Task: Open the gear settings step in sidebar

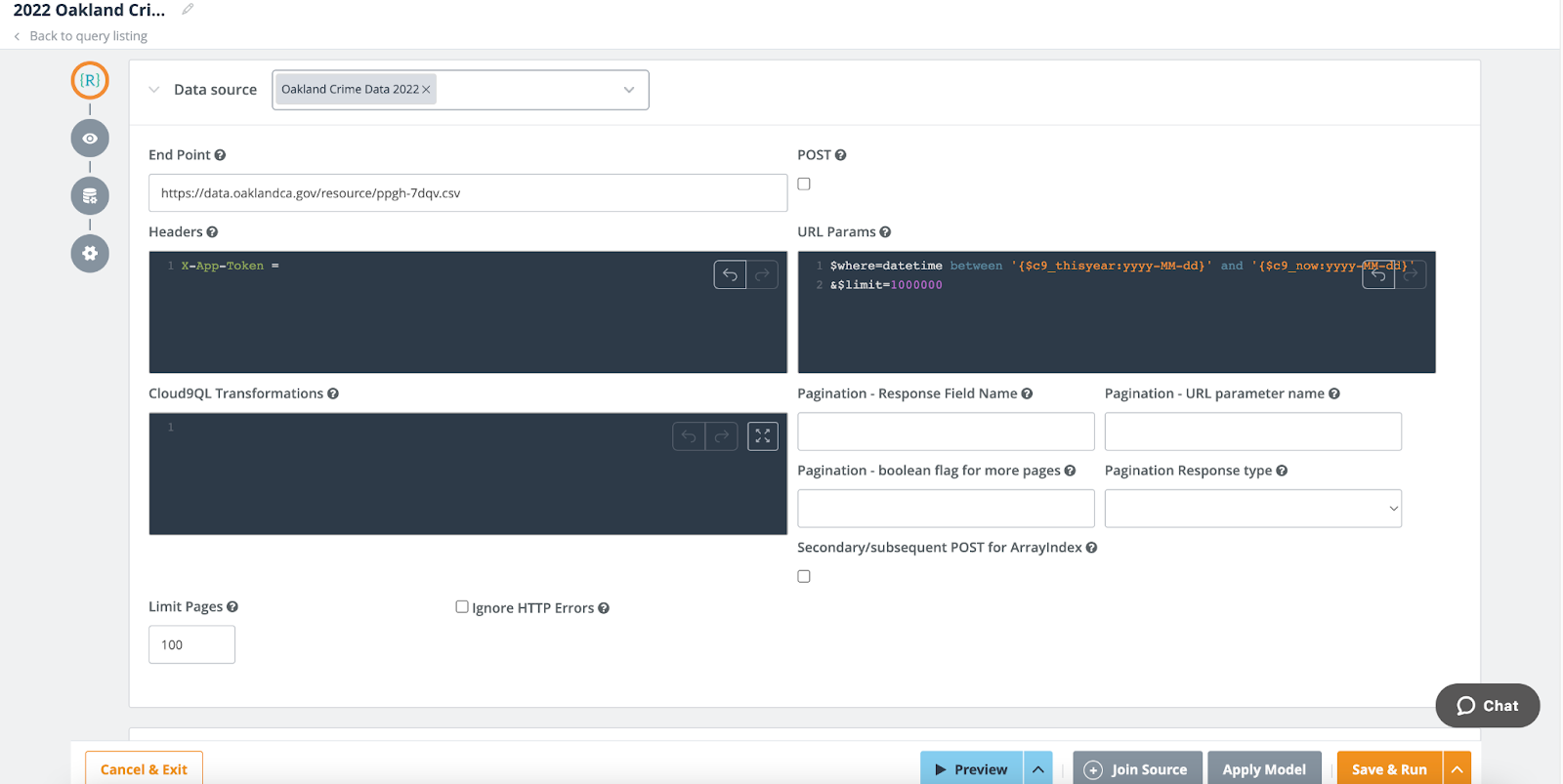Action: click(90, 253)
